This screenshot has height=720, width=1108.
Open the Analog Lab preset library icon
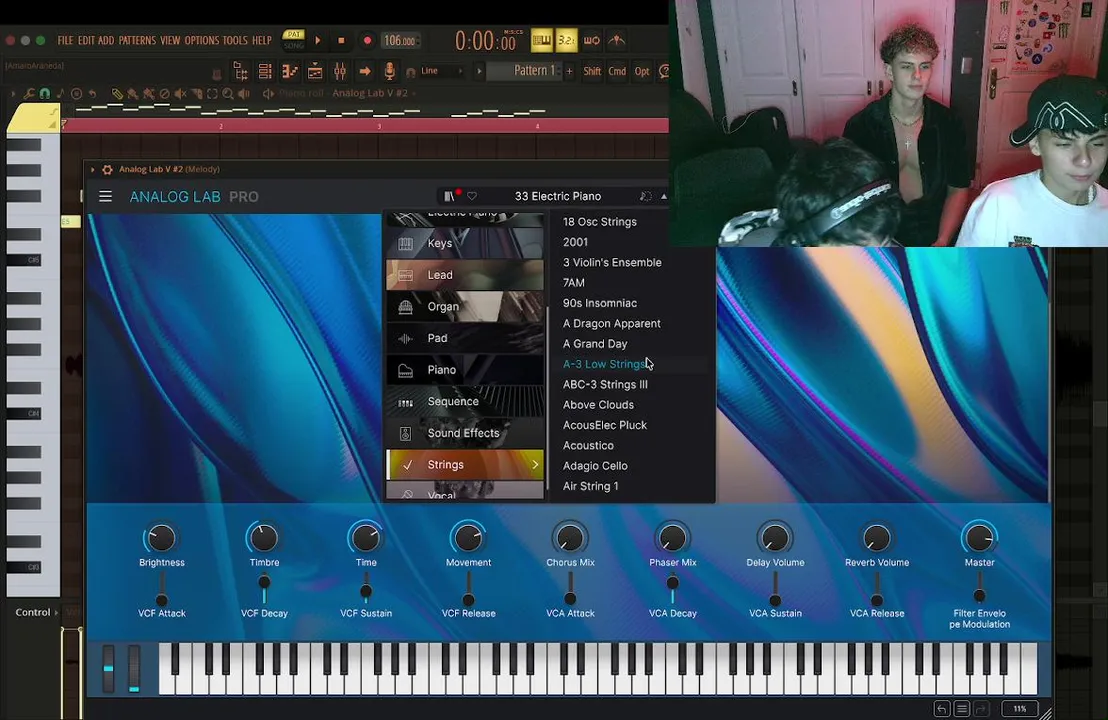coord(449,196)
